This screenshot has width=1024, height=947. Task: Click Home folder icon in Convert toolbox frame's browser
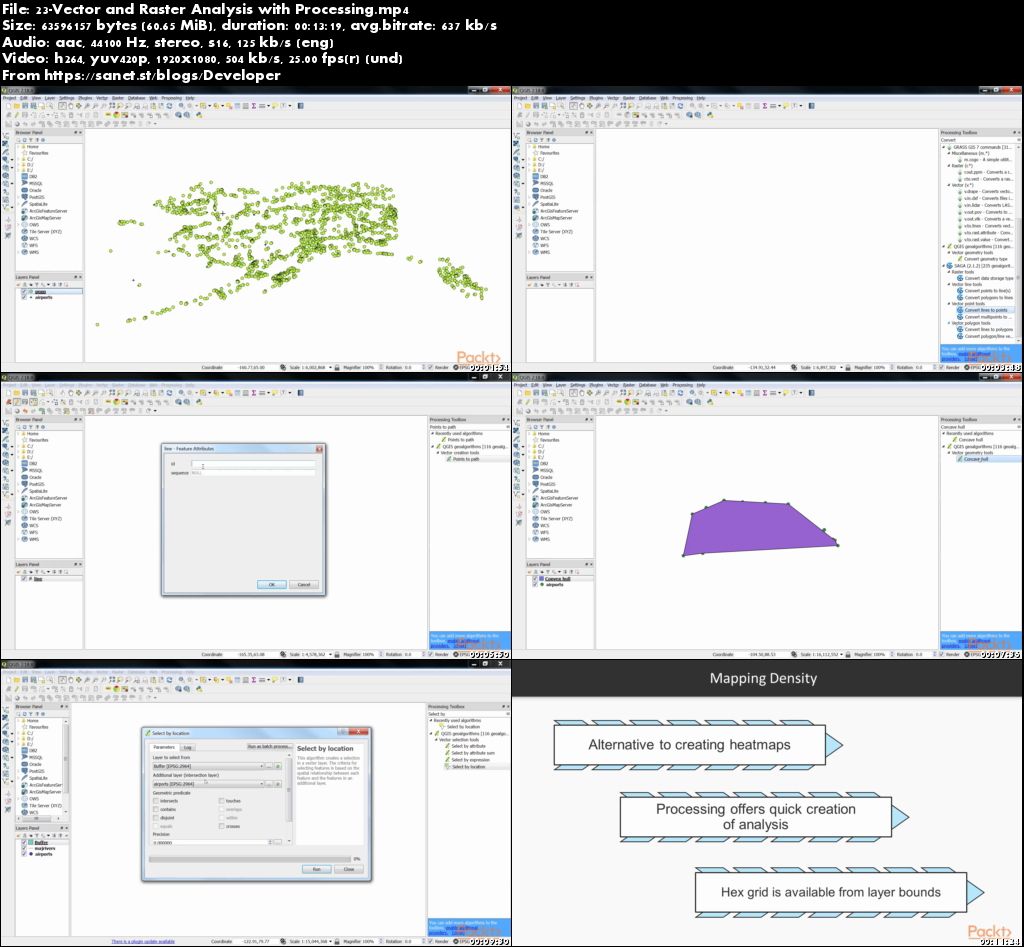coord(536,147)
